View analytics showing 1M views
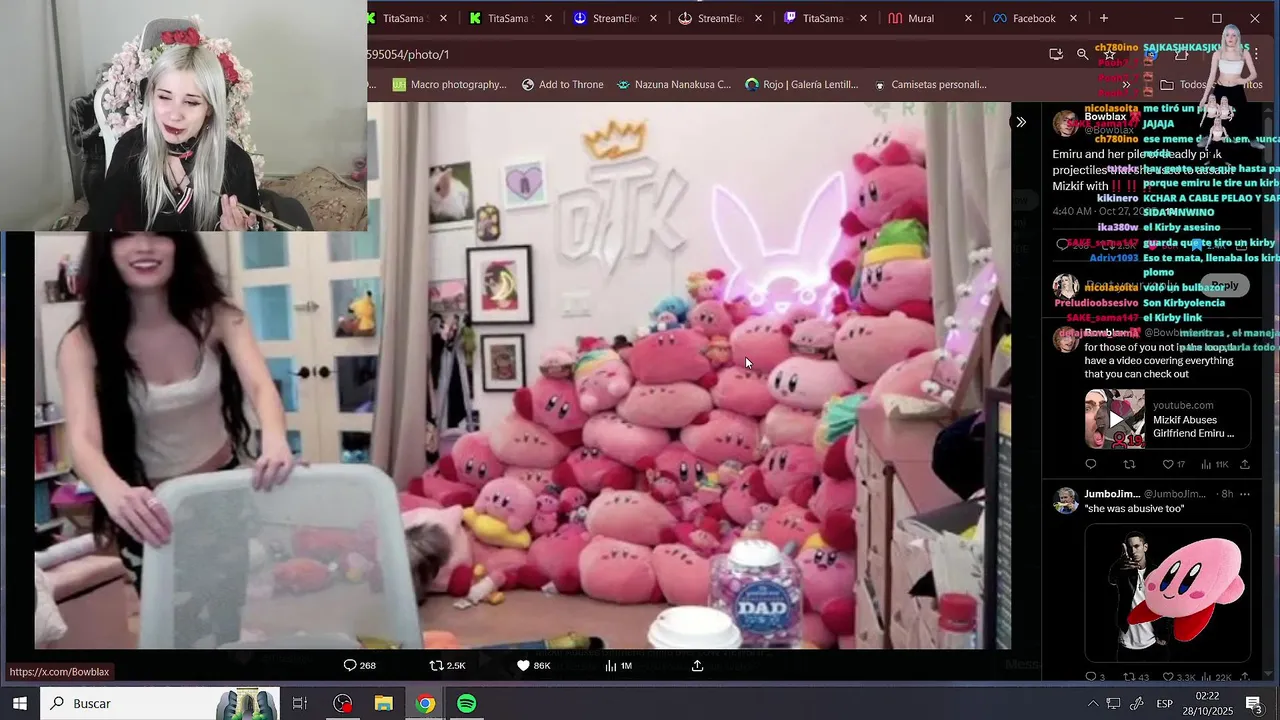Viewport: 1280px width, 720px height. [619, 665]
